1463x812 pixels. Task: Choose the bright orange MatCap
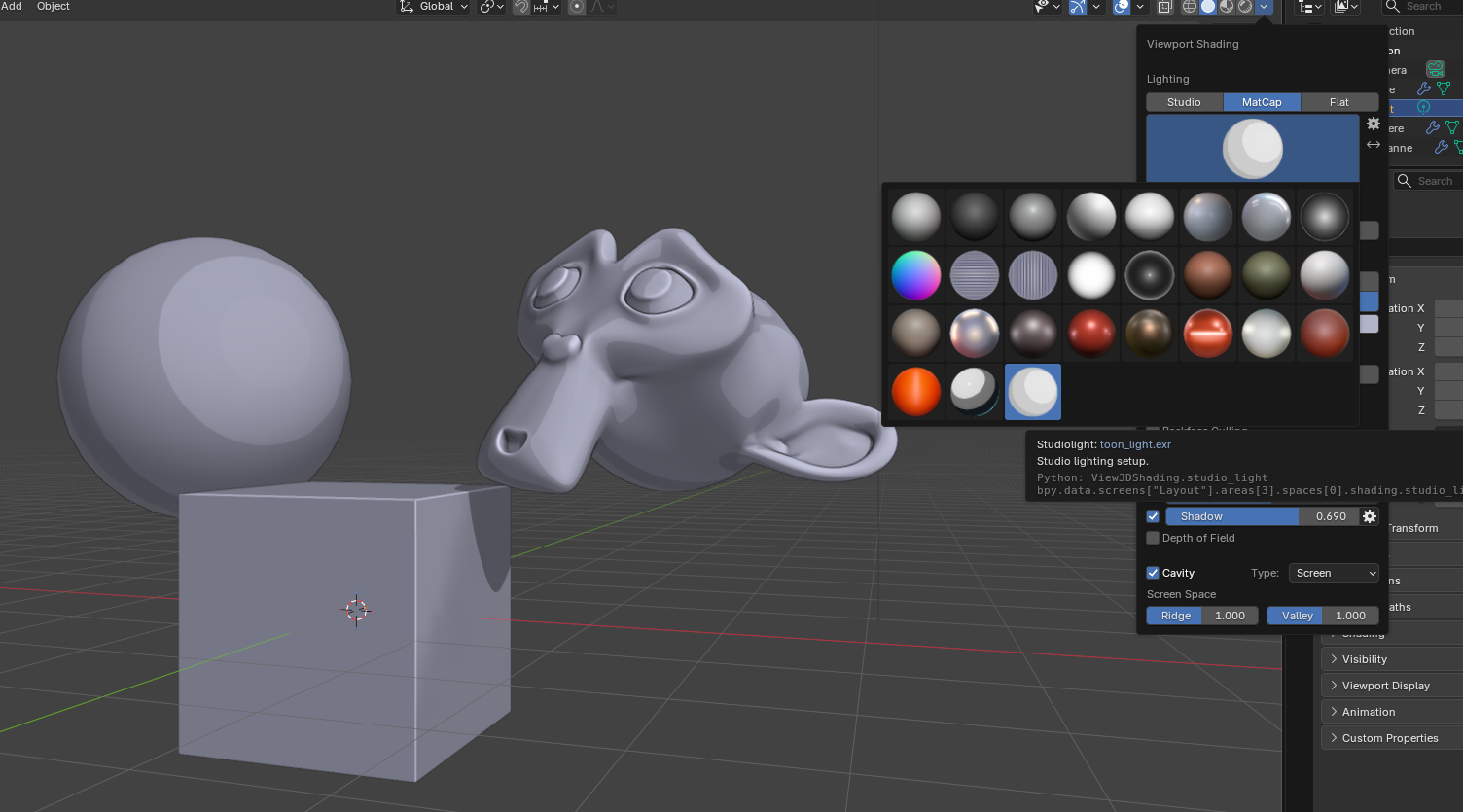click(916, 391)
